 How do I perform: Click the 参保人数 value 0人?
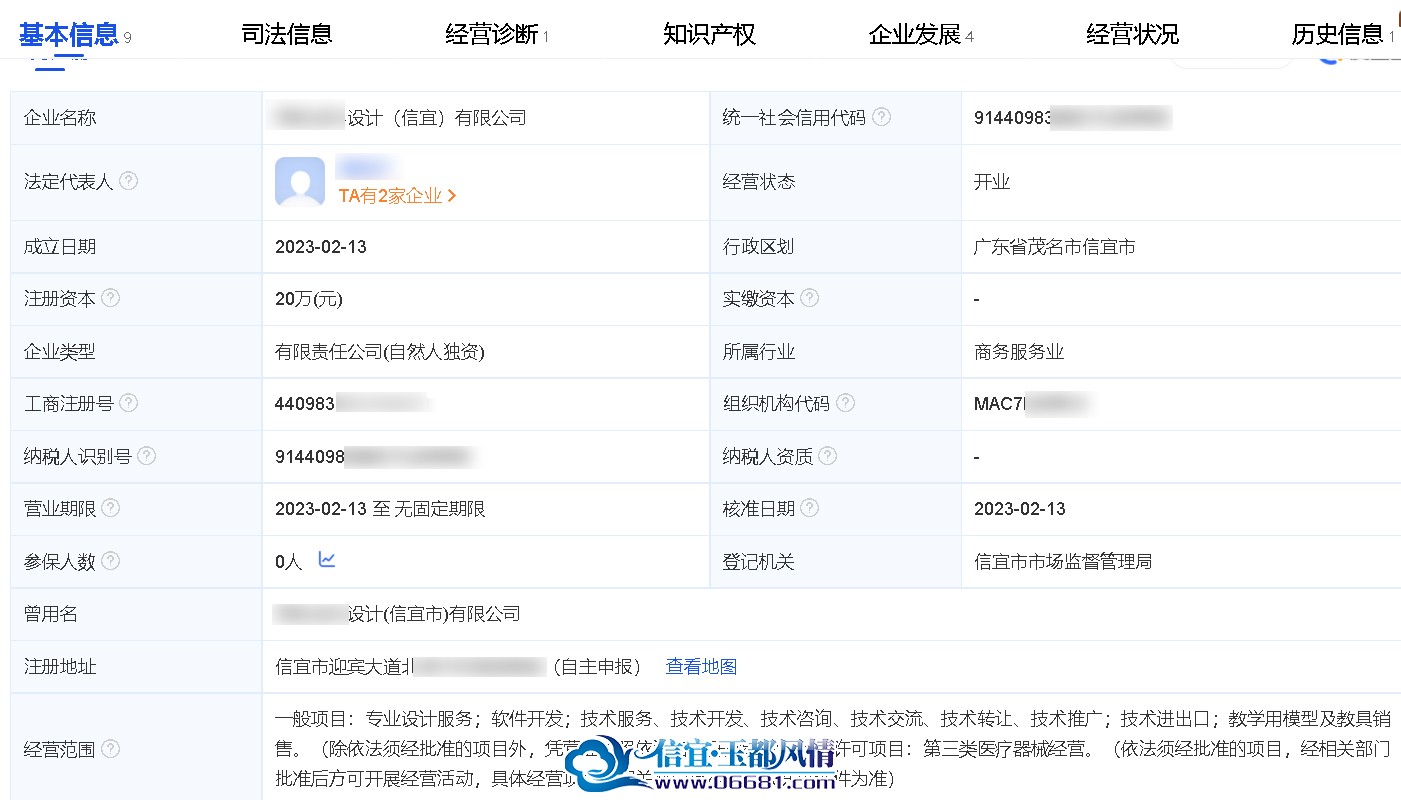(288, 562)
